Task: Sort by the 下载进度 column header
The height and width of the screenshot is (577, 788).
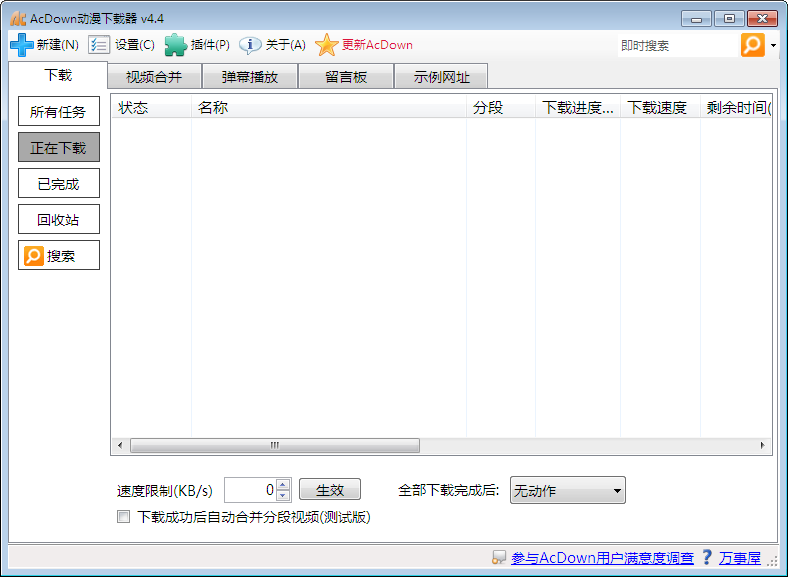Action: pyautogui.click(x=578, y=108)
